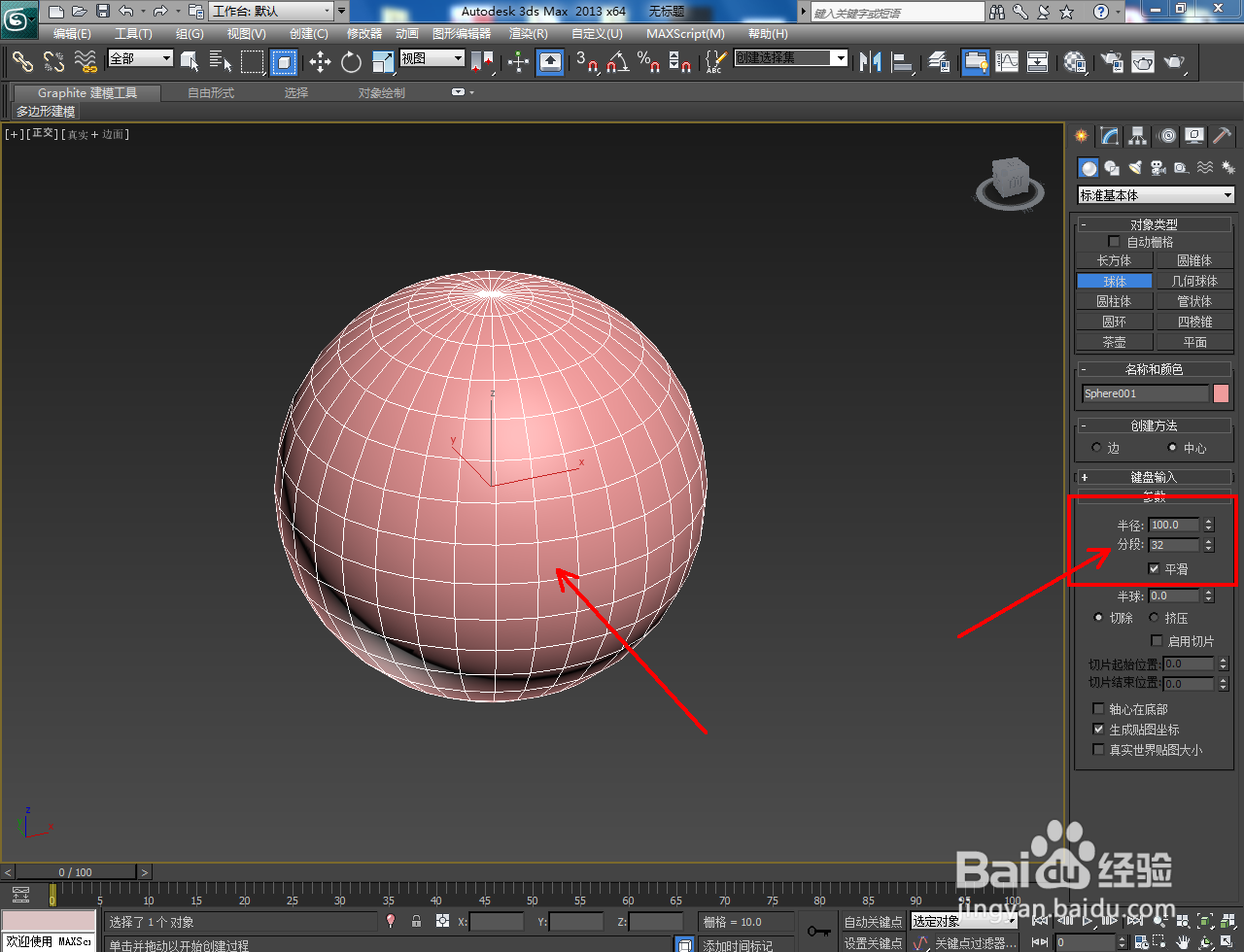Select the Select and Scale tool
Image resolution: width=1244 pixels, height=952 pixels.
point(383,62)
